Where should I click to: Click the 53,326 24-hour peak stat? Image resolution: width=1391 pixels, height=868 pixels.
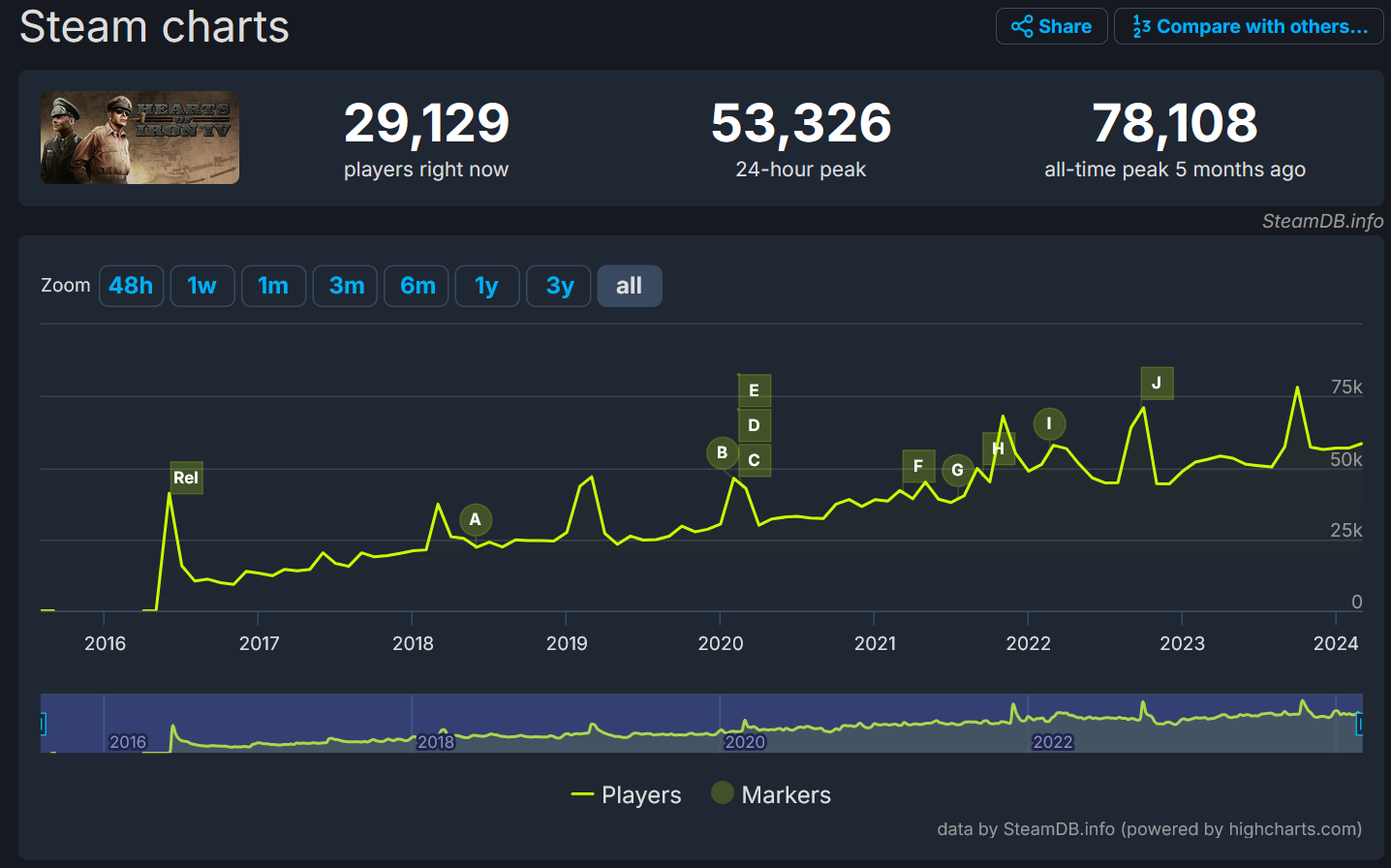coord(801,139)
